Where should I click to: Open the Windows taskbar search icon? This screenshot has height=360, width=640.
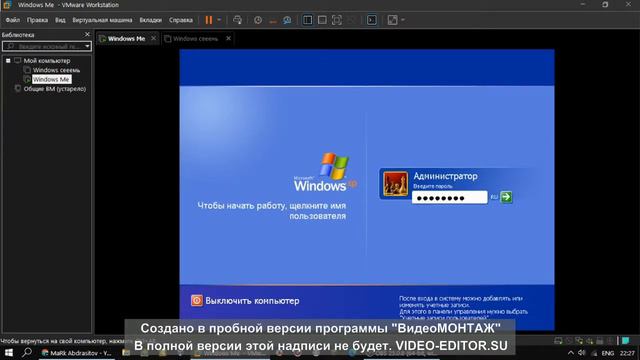pos(27,352)
